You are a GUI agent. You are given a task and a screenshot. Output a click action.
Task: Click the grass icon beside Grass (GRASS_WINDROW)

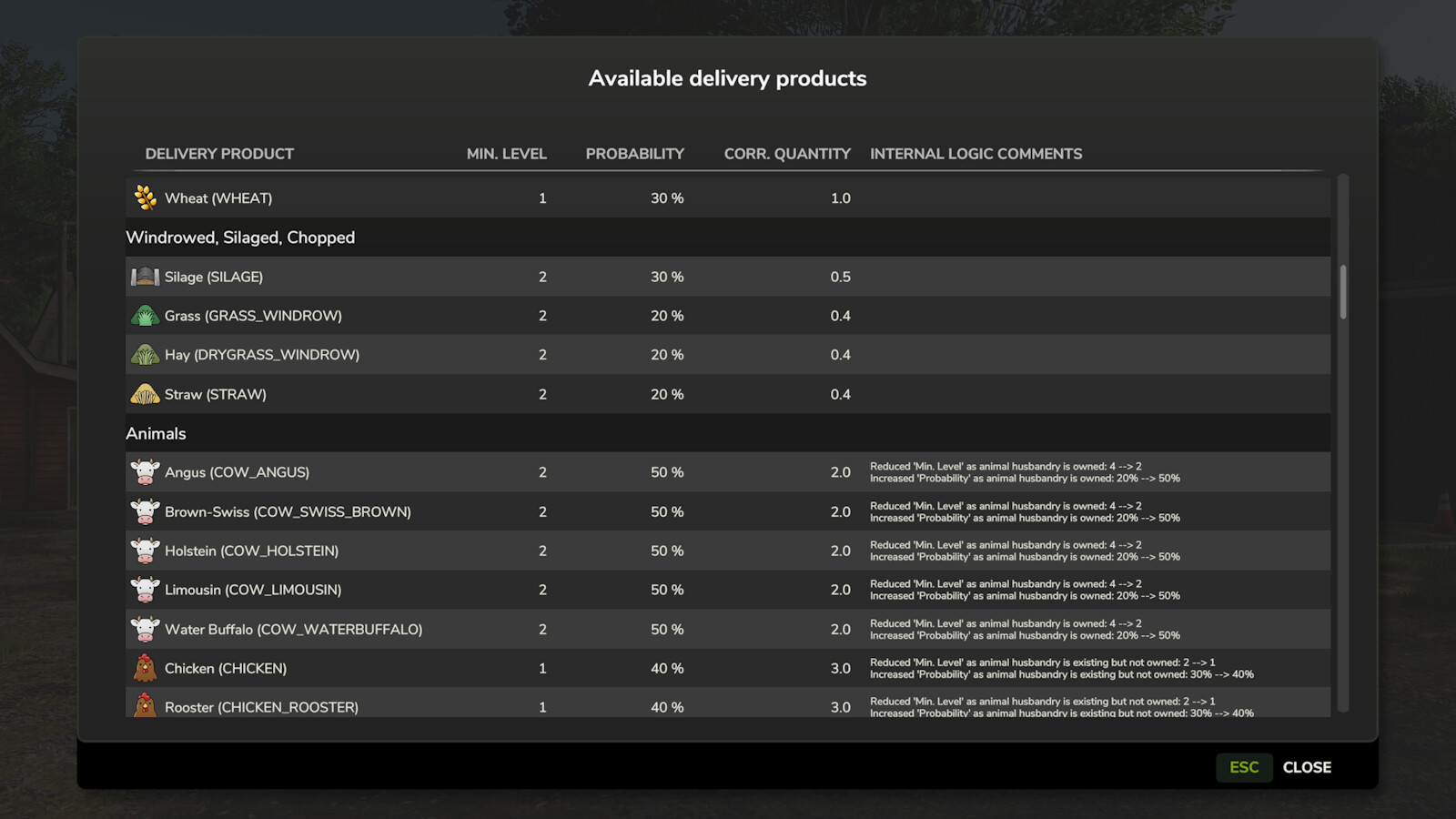[x=146, y=316]
